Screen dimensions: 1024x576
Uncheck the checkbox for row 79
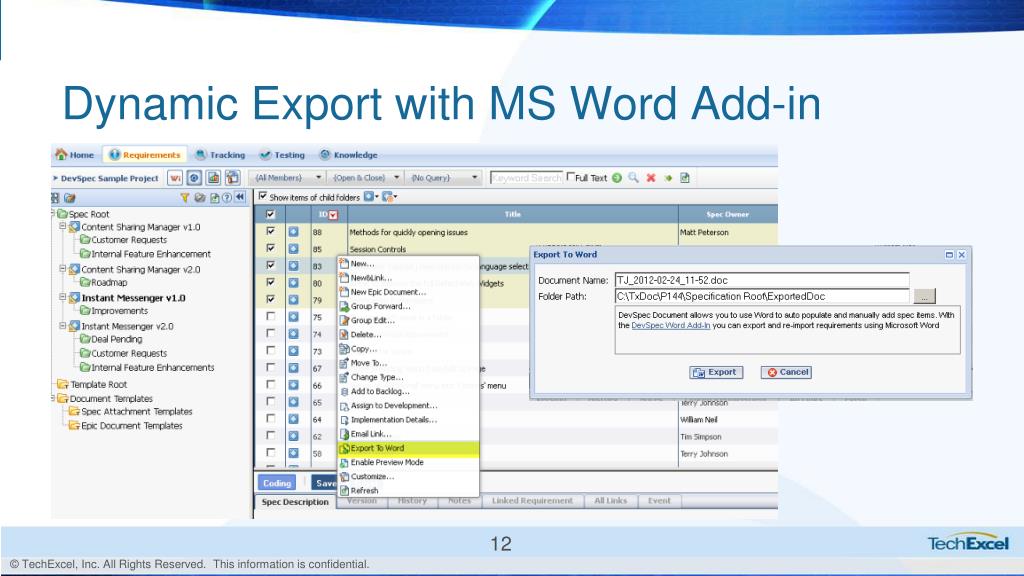pos(270,299)
